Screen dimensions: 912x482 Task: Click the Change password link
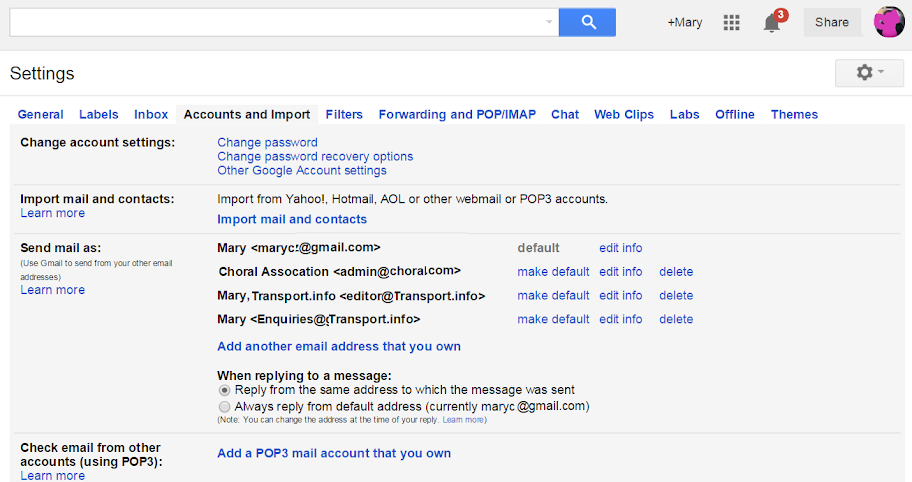click(267, 143)
